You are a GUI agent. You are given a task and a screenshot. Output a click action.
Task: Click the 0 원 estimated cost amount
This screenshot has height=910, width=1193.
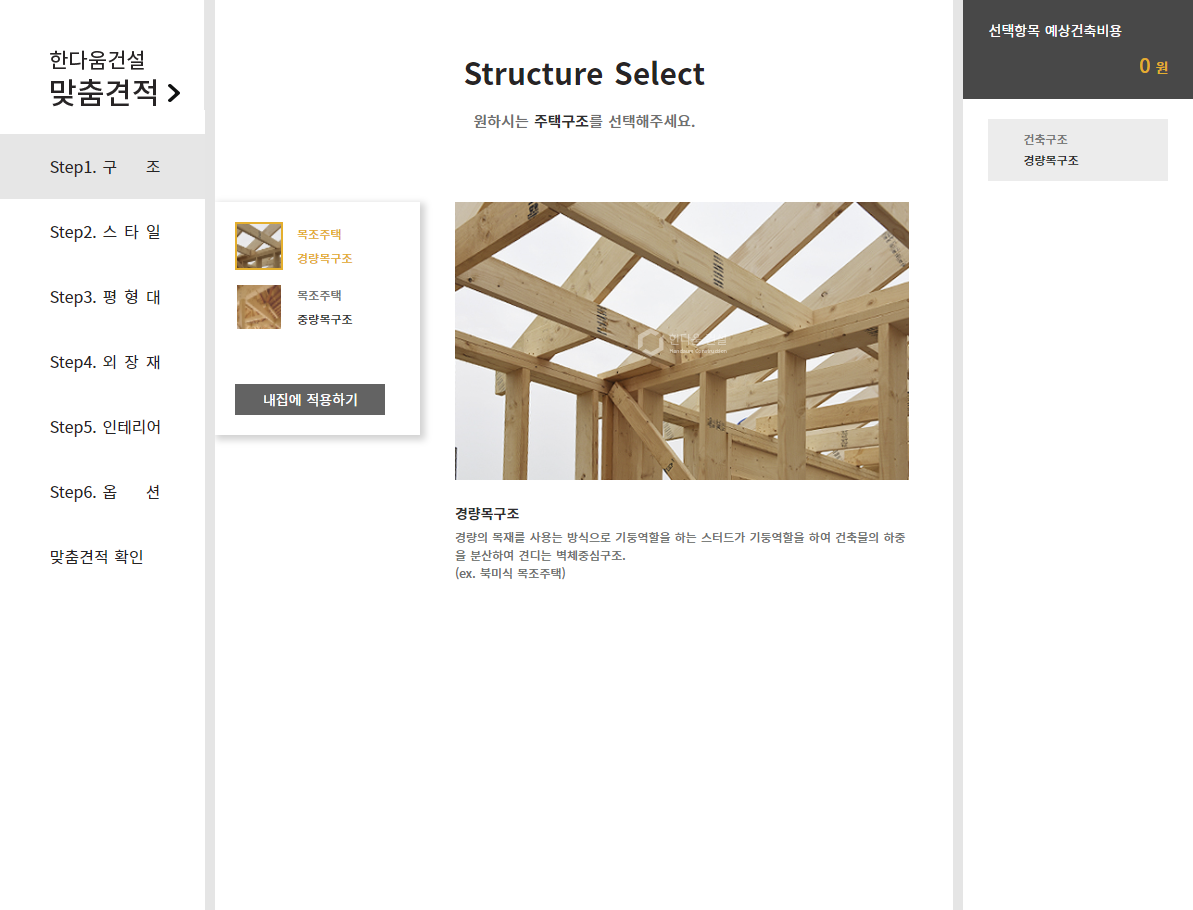1152,67
